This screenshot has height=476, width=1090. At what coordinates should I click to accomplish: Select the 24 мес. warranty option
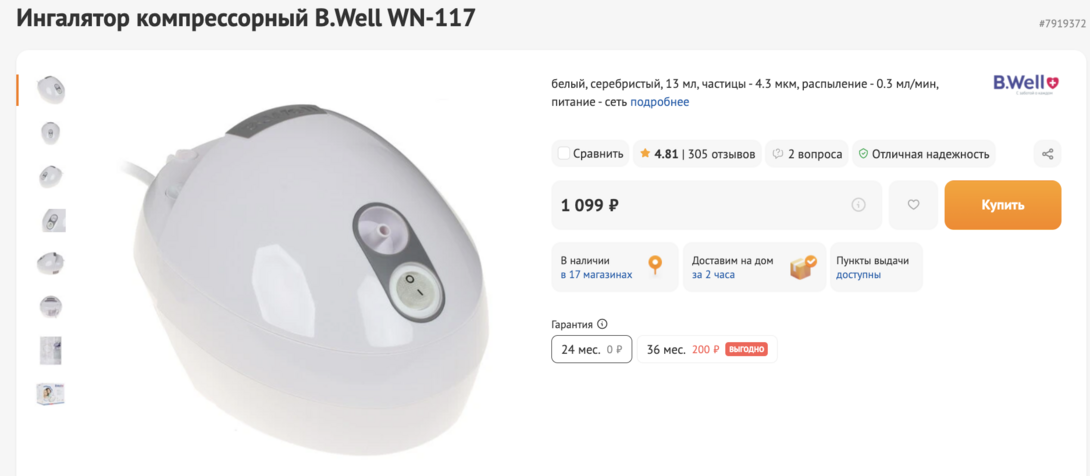592,350
